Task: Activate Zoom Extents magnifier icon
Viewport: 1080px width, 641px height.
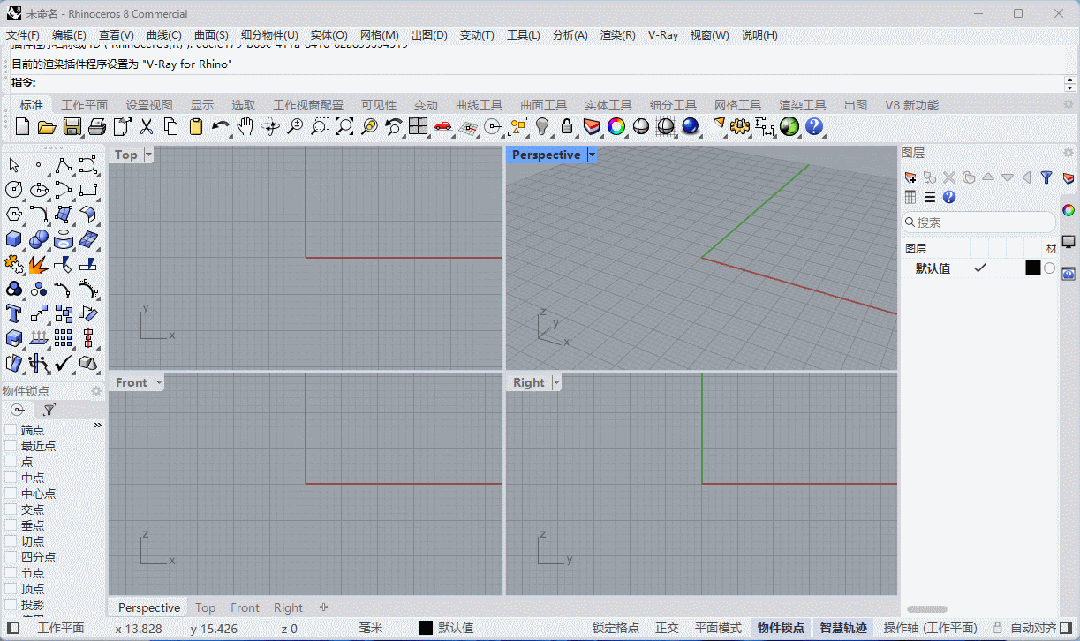Action: [344, 127]
